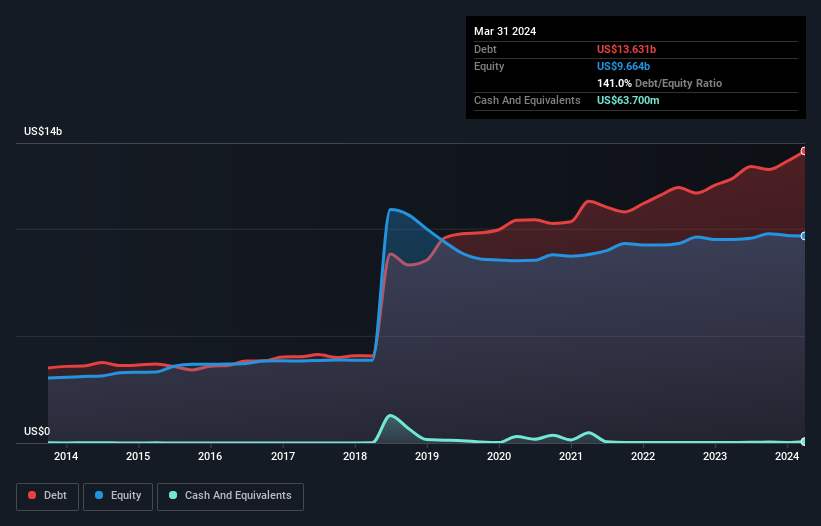The height and width of the screenshot is (526, 821).
Task: Click the US$14b y-axis label
Action: (x=43, y=131)
